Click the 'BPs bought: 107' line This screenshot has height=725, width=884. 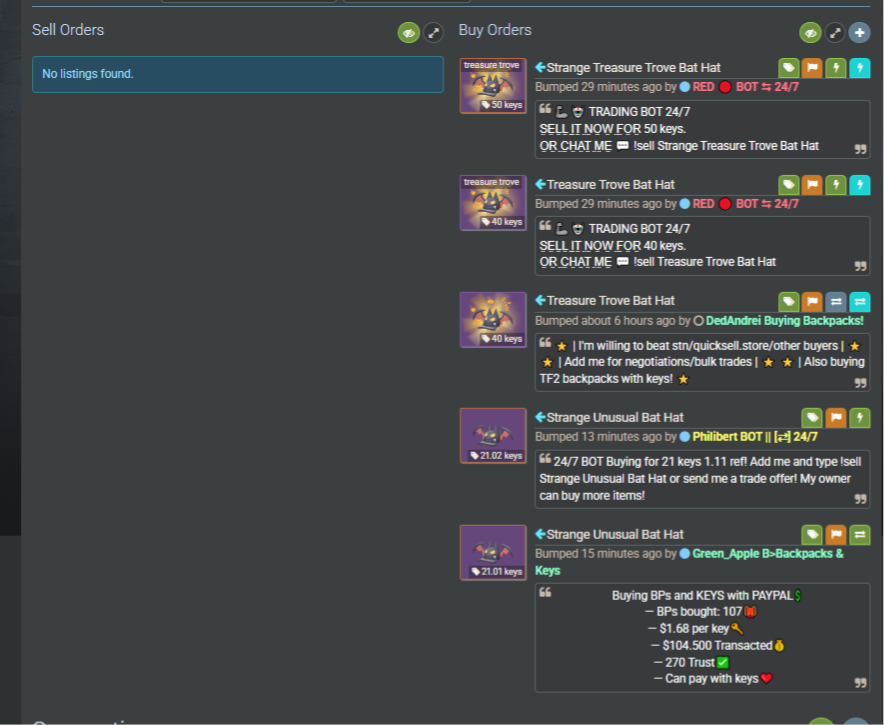(x=700, y=612)
